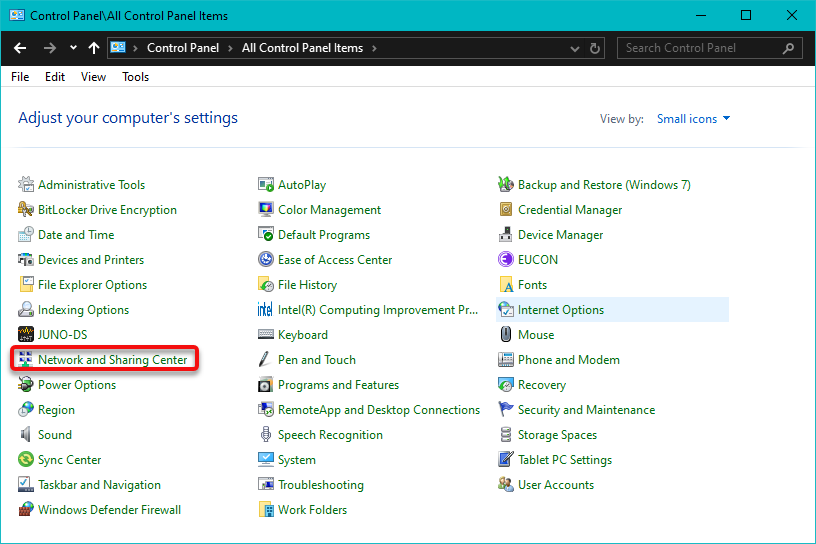The image size is (816, 544).
Task: Click the Speech Recognition microphone icon
Action: (266, 435)
